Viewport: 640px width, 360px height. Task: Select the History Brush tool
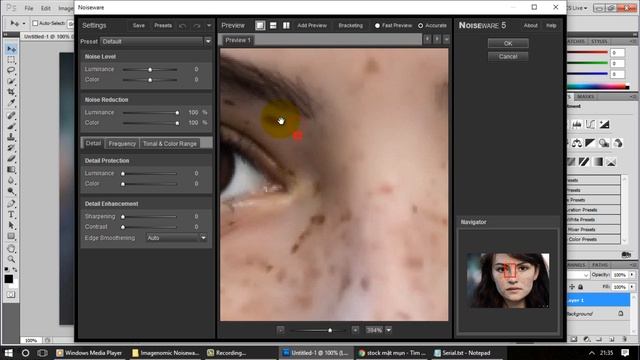11,148
